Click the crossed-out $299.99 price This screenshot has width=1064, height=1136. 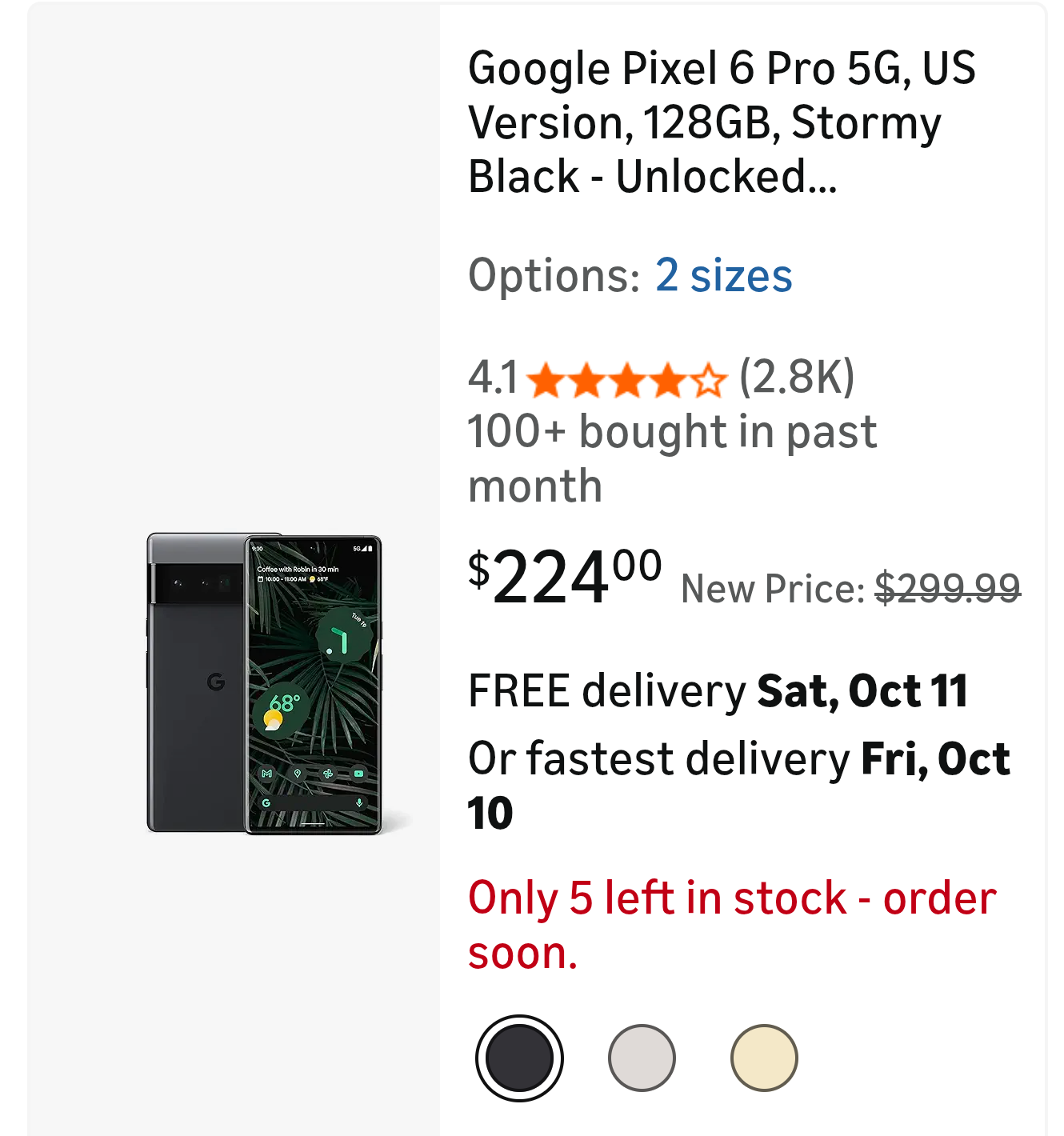pos(947,589)
